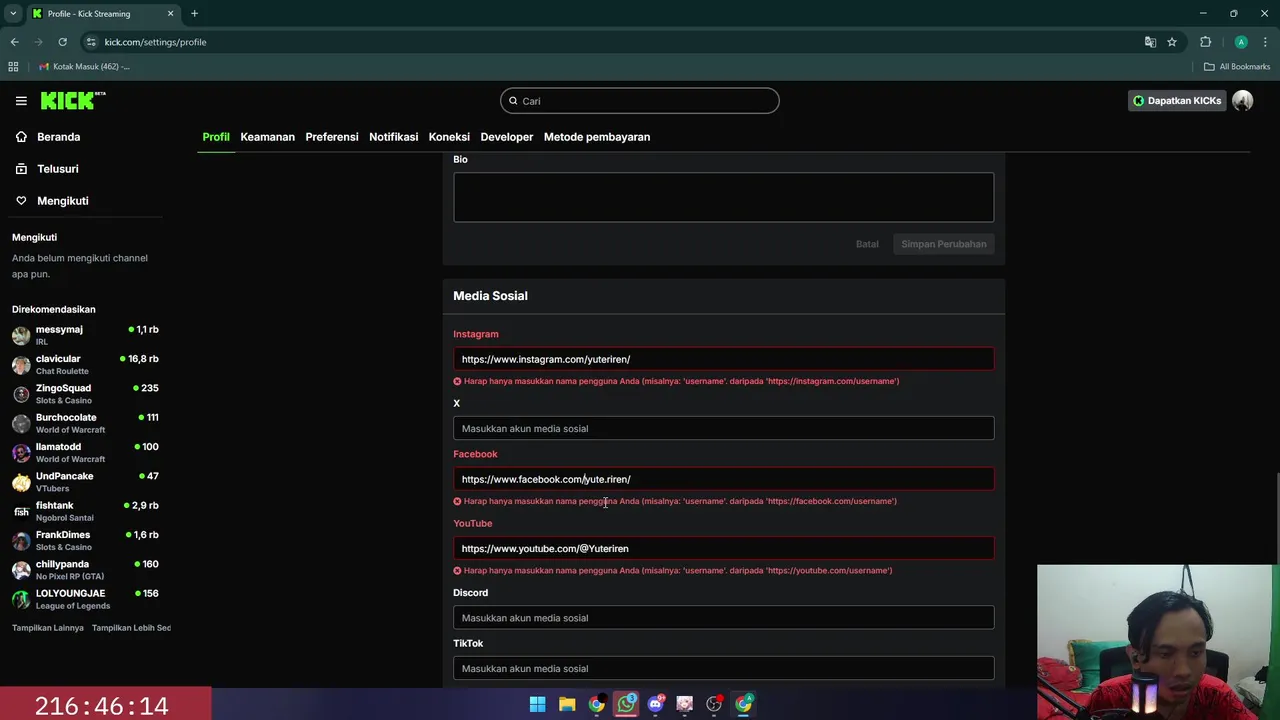Switch to Profil settings tab

pos(216,137)
